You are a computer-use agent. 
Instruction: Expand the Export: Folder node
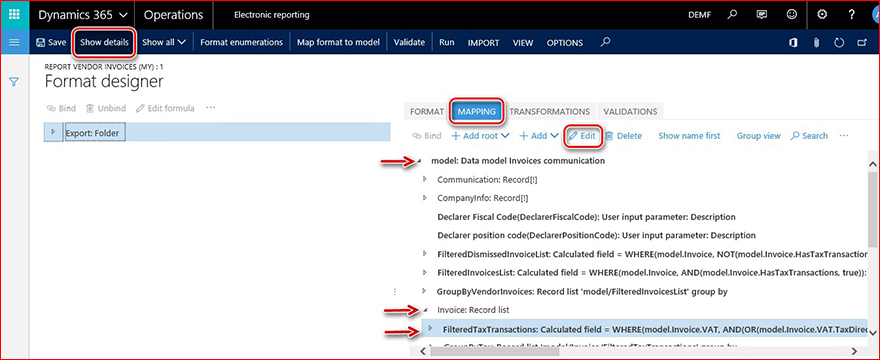coord(53,131)
